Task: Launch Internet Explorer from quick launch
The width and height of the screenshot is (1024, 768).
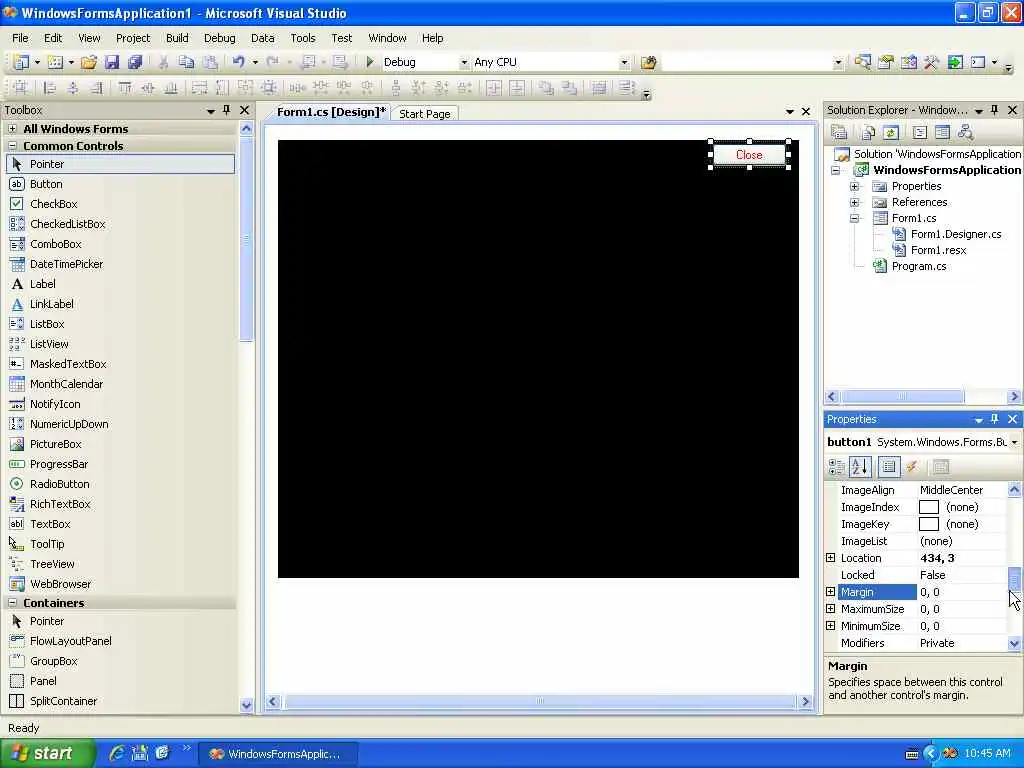Action: tap(118, 753)
